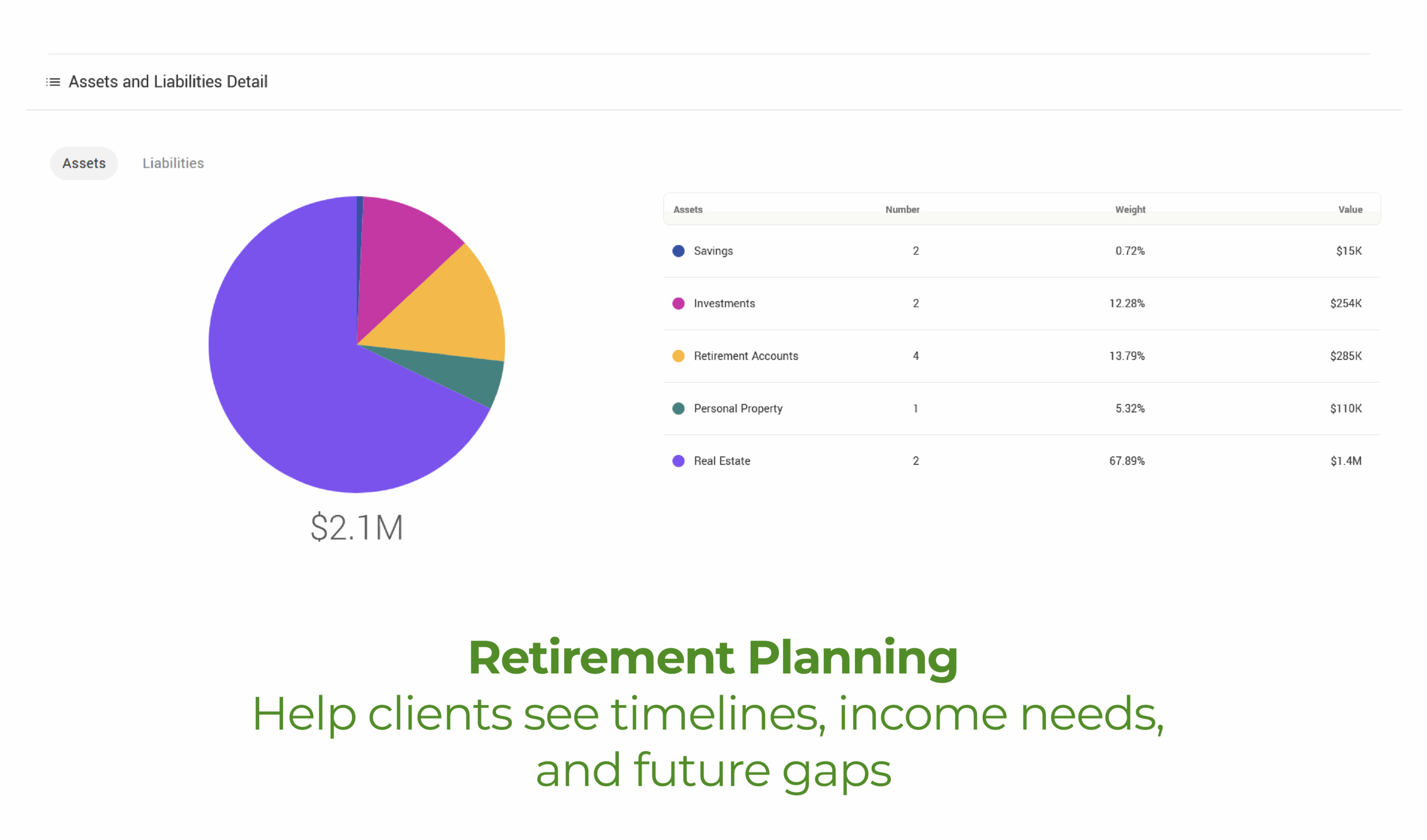Screen dimensions: 1427x840
Task: Click the magenta Investments legend dot
Action: 678,304
